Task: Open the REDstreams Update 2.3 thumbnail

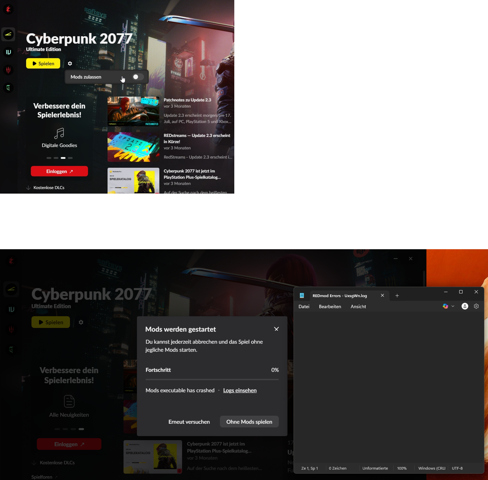Action: pyautogui.click(x=133, y=147)
